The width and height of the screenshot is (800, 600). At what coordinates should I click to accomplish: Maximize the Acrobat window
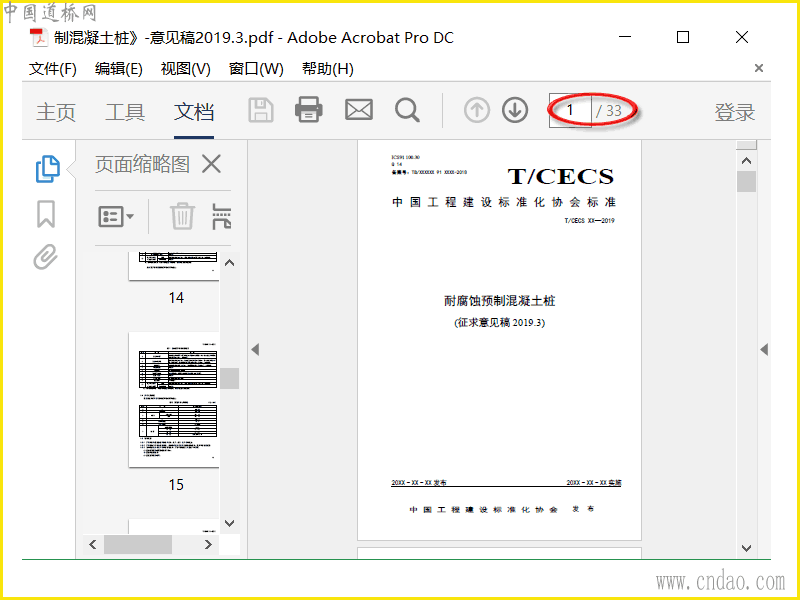coord(683,37)
